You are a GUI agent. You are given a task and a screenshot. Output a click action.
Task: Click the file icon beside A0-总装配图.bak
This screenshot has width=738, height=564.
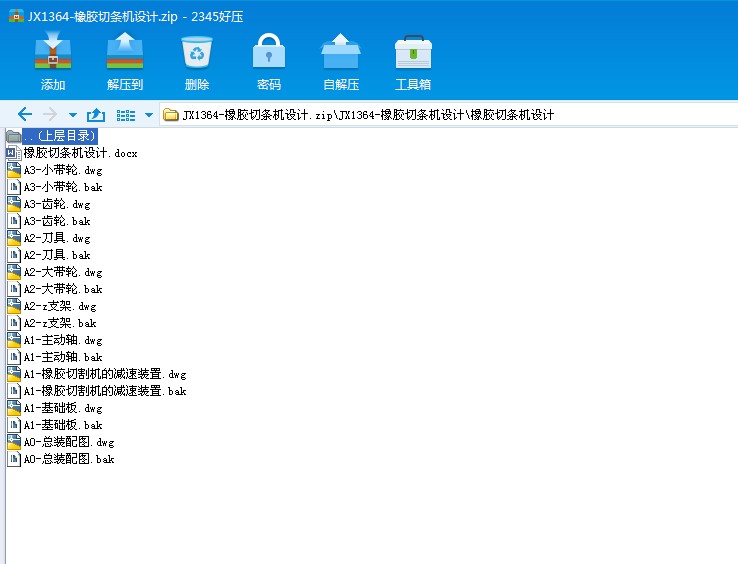tap(14, 459)
